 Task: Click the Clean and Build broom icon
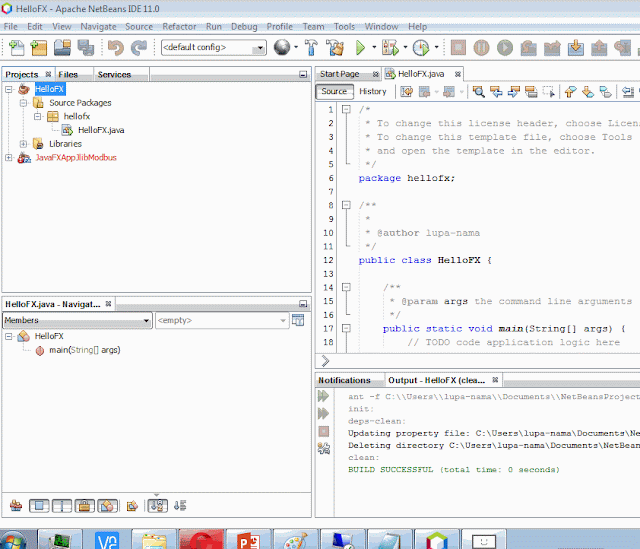(x=335, y=47)
